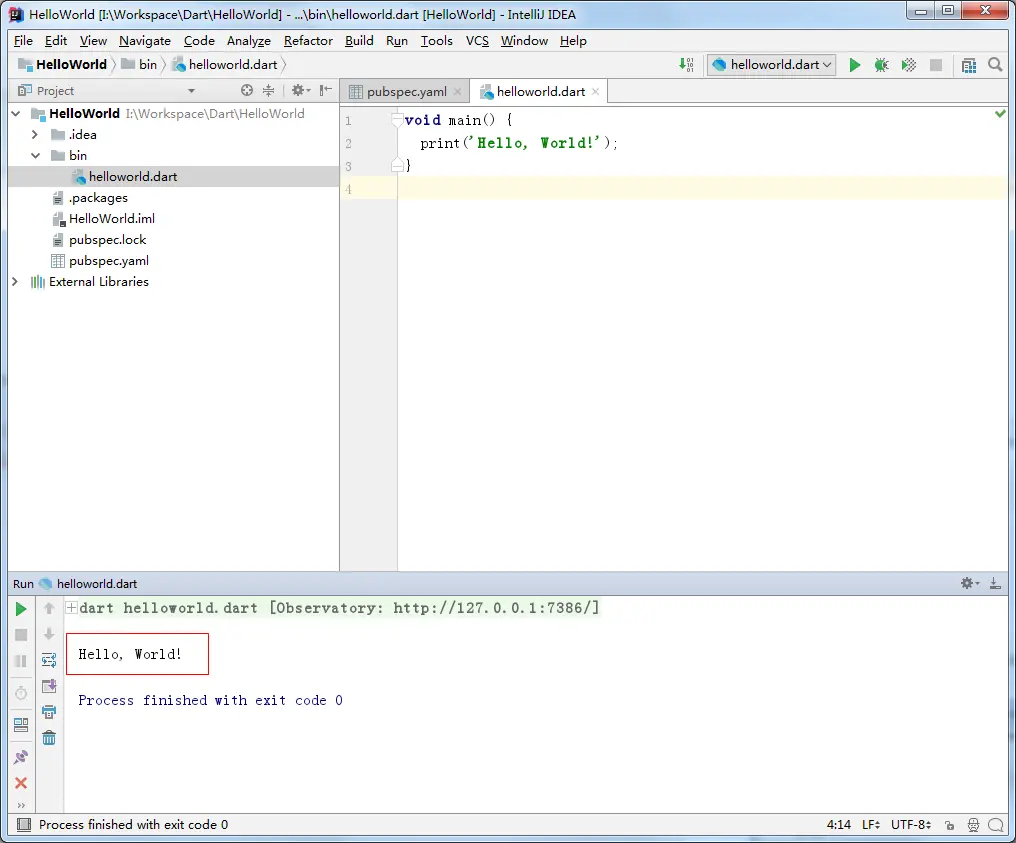Select pubspec.yaml in project tree
This screenshot has height=843, width=1016.
point(109,260)
